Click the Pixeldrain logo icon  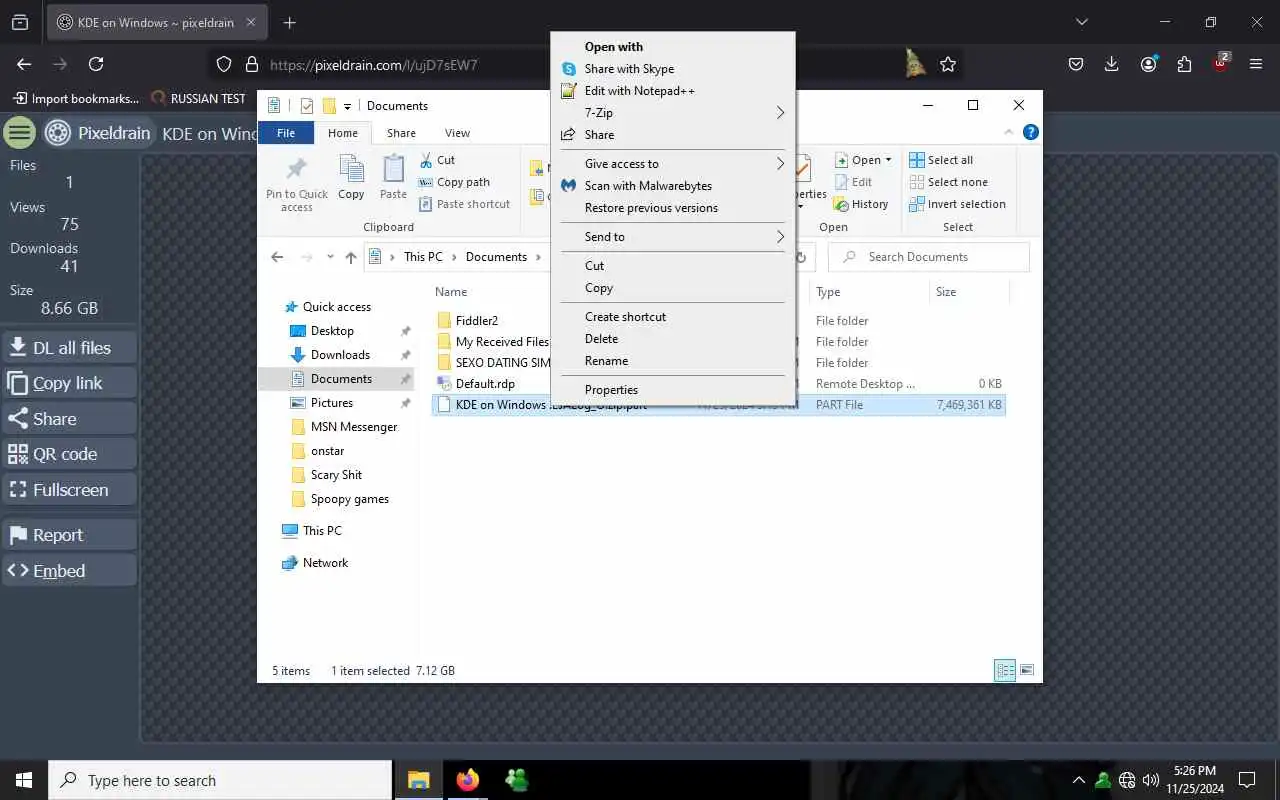(x=58, y=132)
